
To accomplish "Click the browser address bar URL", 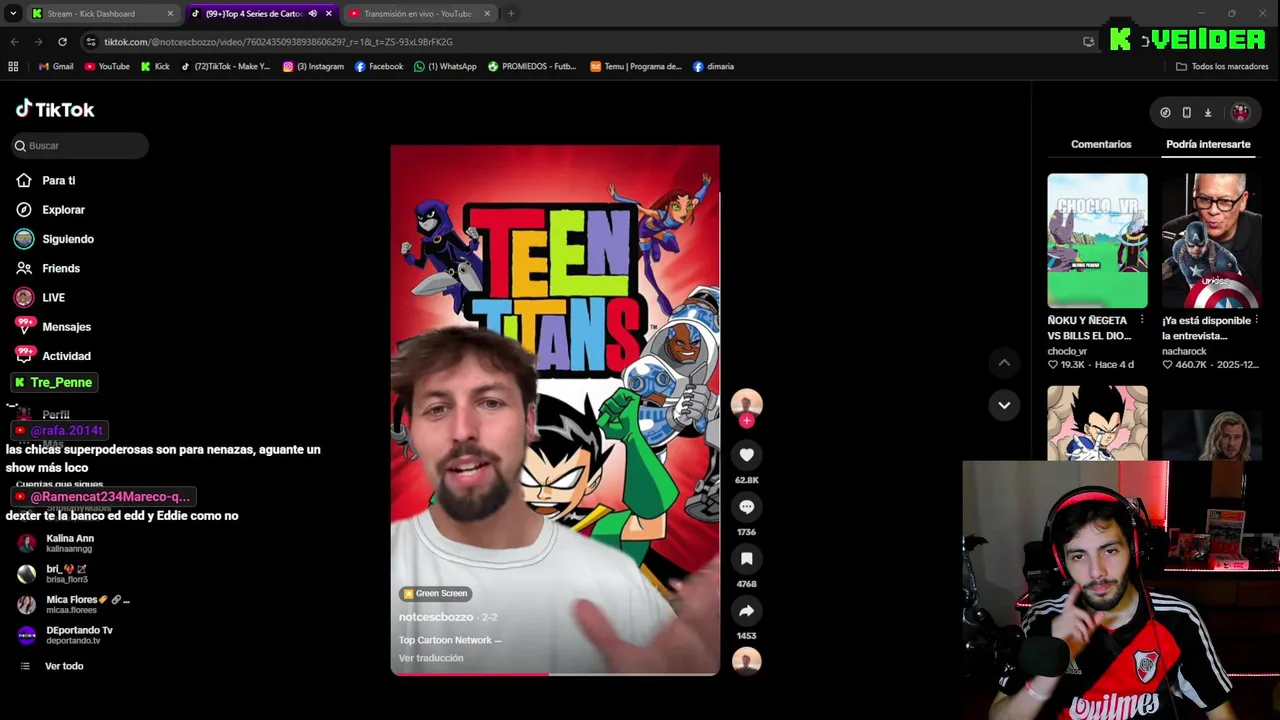I will (278, 42).
